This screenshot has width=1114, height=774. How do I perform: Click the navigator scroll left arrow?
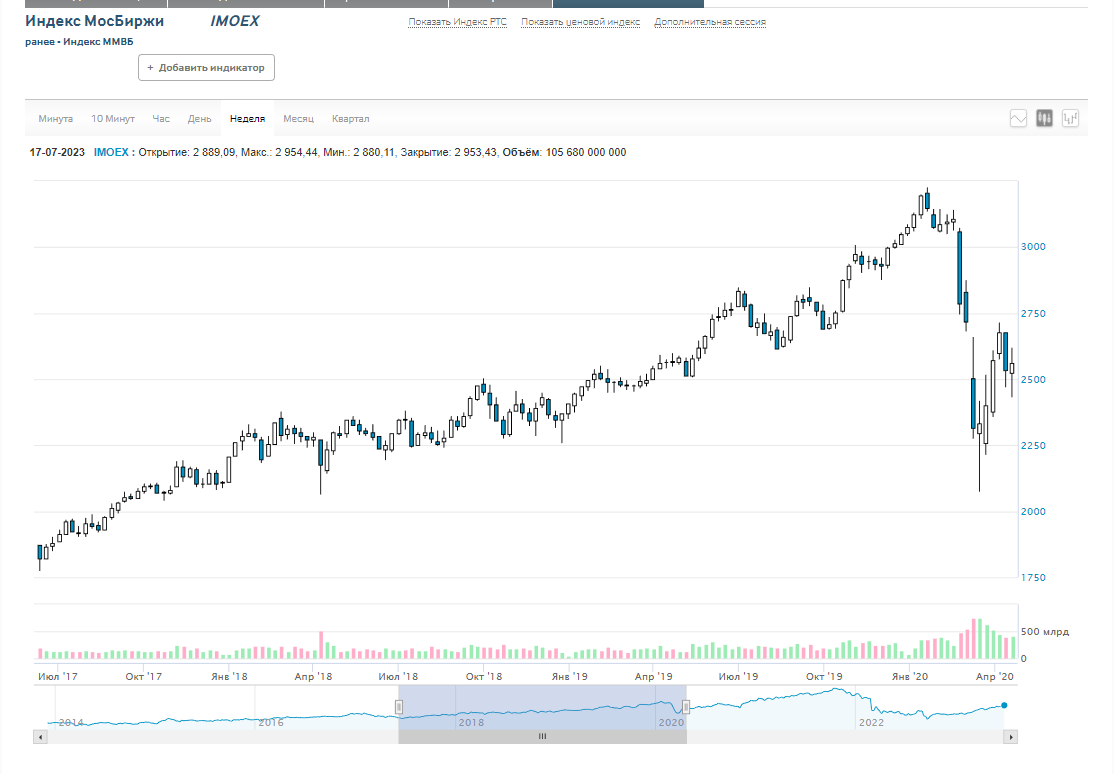pos(40,737)
